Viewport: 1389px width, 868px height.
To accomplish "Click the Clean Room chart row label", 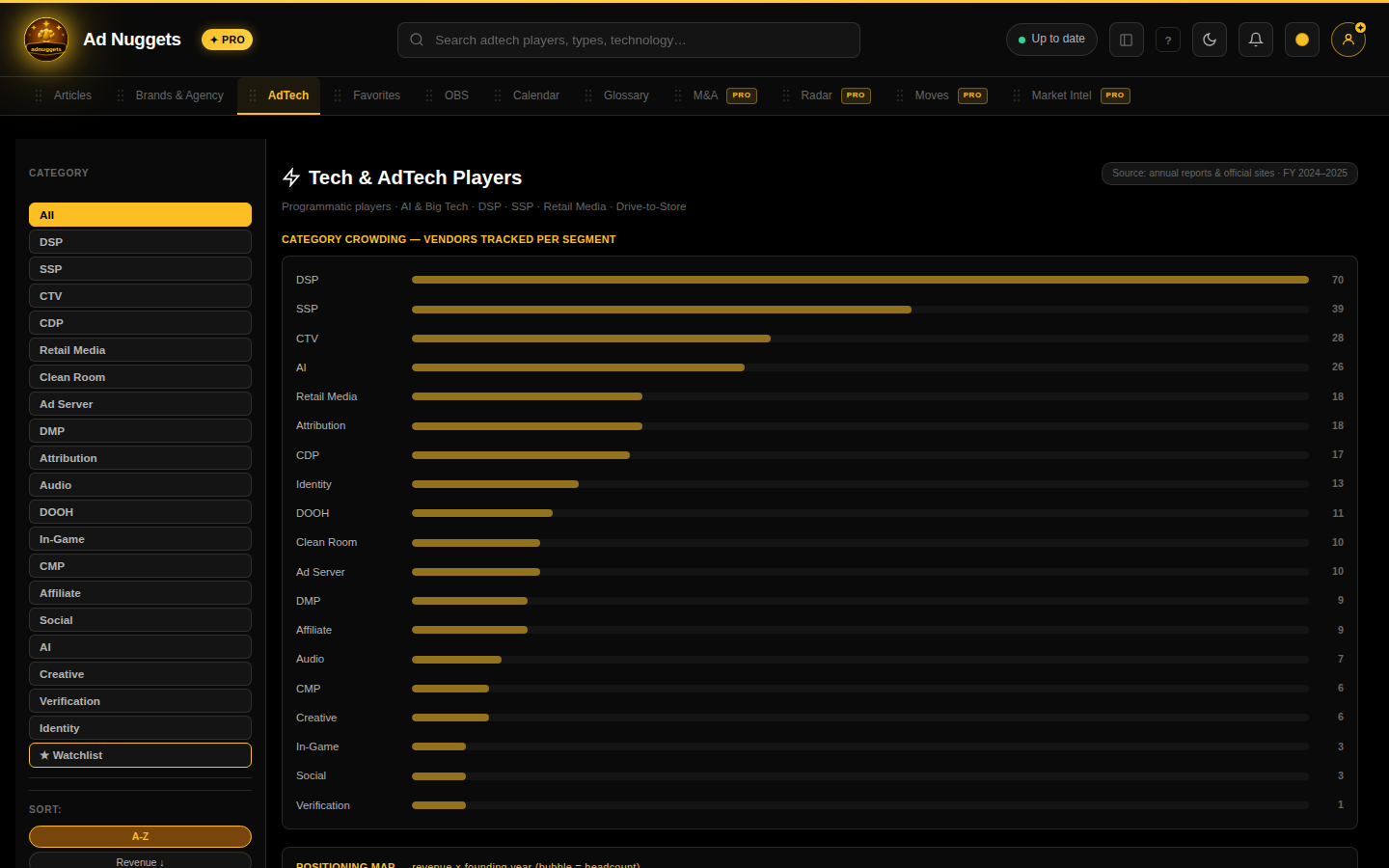I will click(x=326, y=542).
